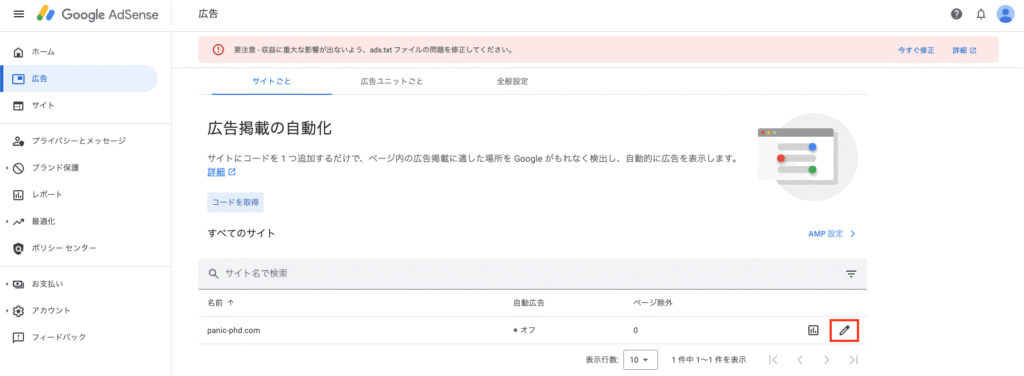Open プライバシーとメッセージ in the sidebar

pyautogui.click(x=79, y=140)
